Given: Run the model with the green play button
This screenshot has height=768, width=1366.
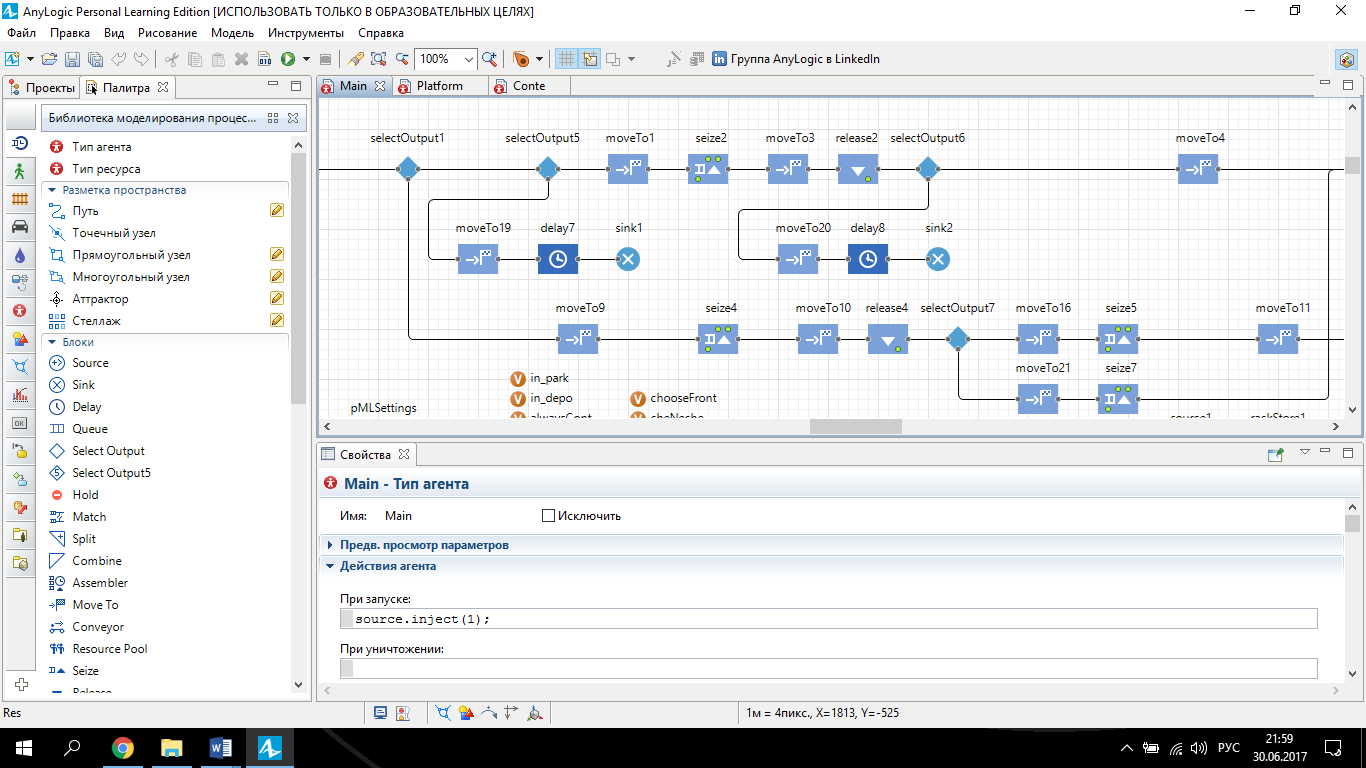Looking at the screenshot, I should [288, 59].
